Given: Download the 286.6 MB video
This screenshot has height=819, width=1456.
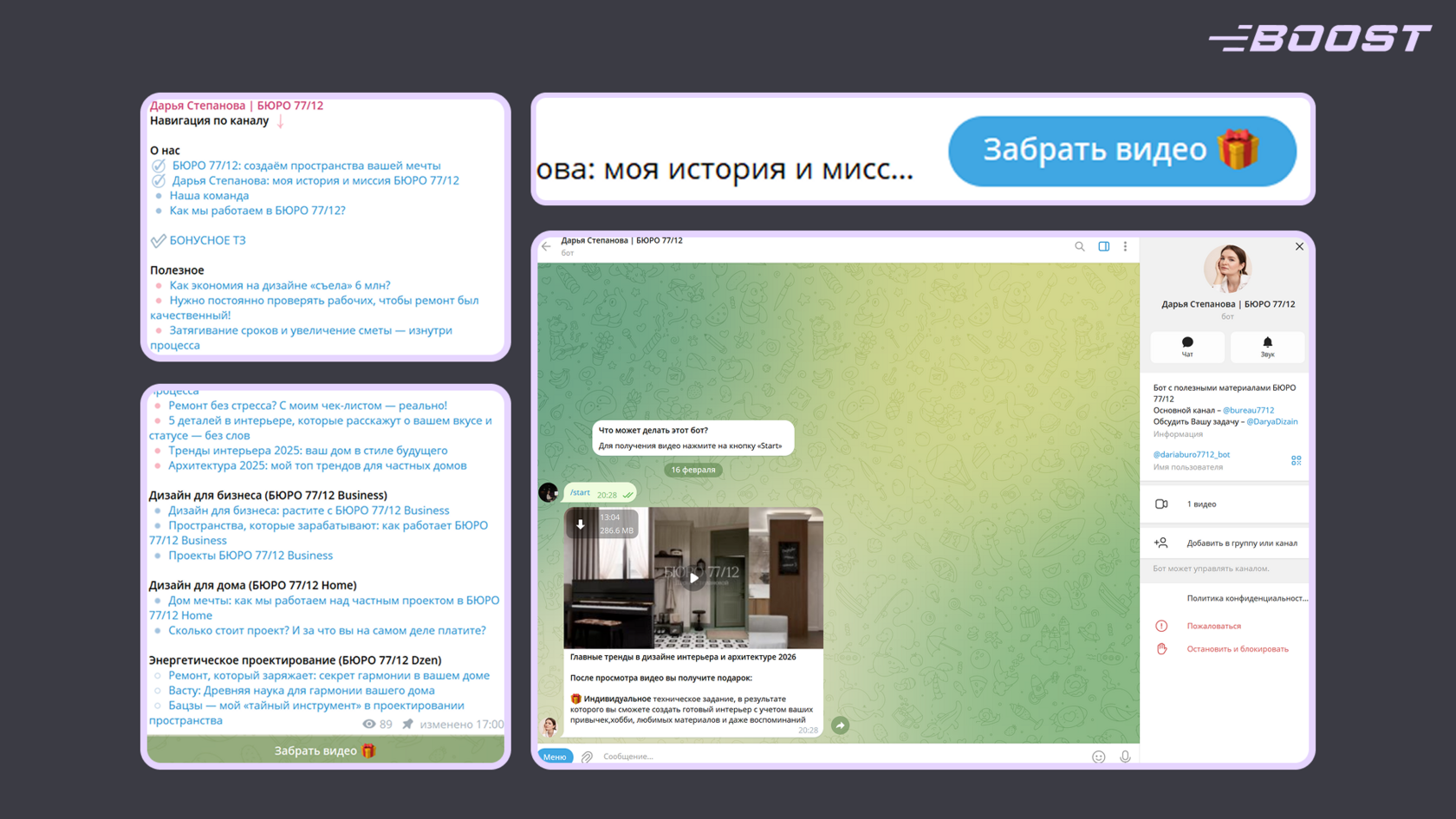Looking at the screenshot, I should click(581, 524).
